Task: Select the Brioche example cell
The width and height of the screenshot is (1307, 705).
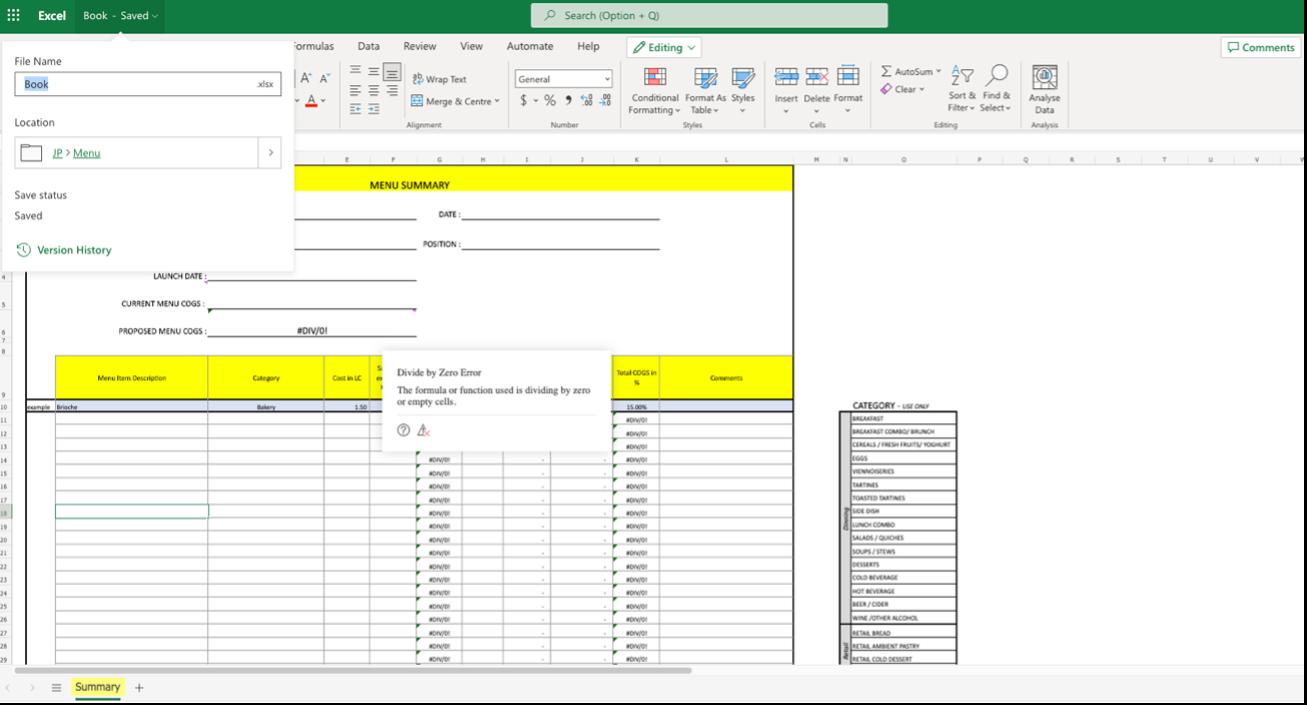Action: point(131,407)
